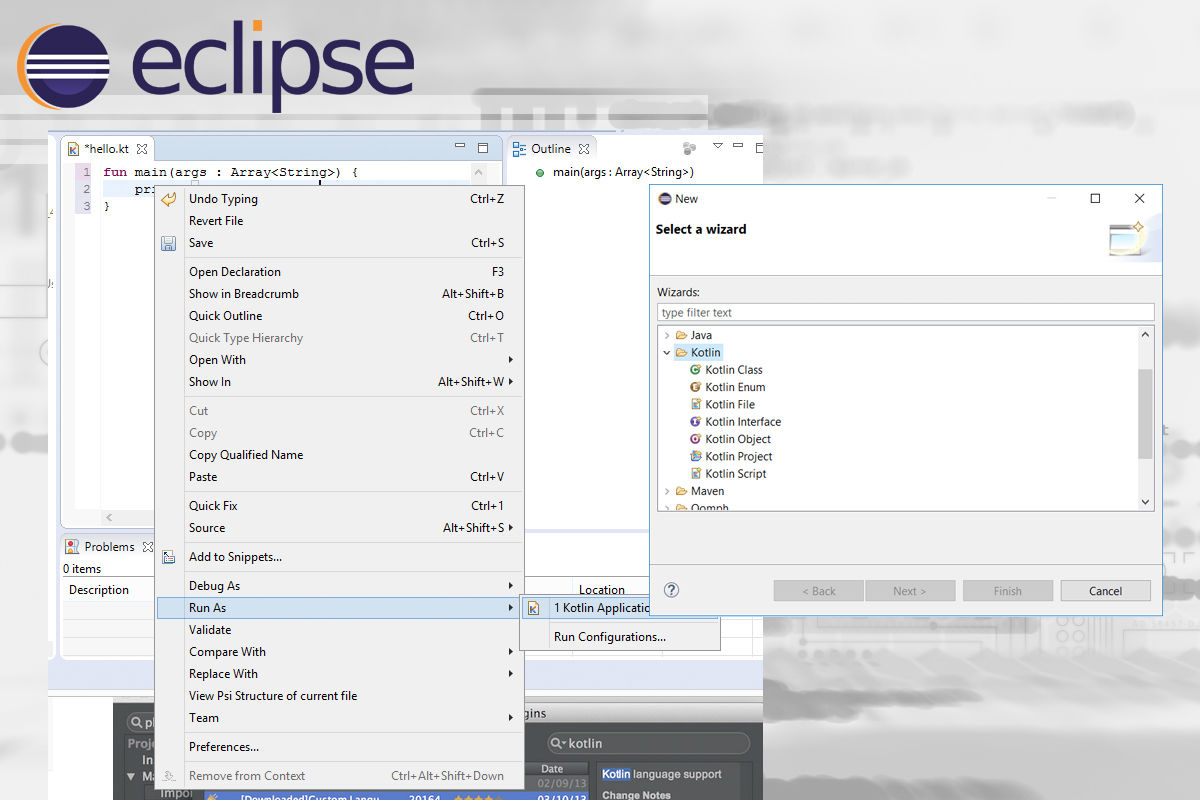
Task: Click the Kotlin Application icon in Run As submenu
Action: click(x=535, y=608)
